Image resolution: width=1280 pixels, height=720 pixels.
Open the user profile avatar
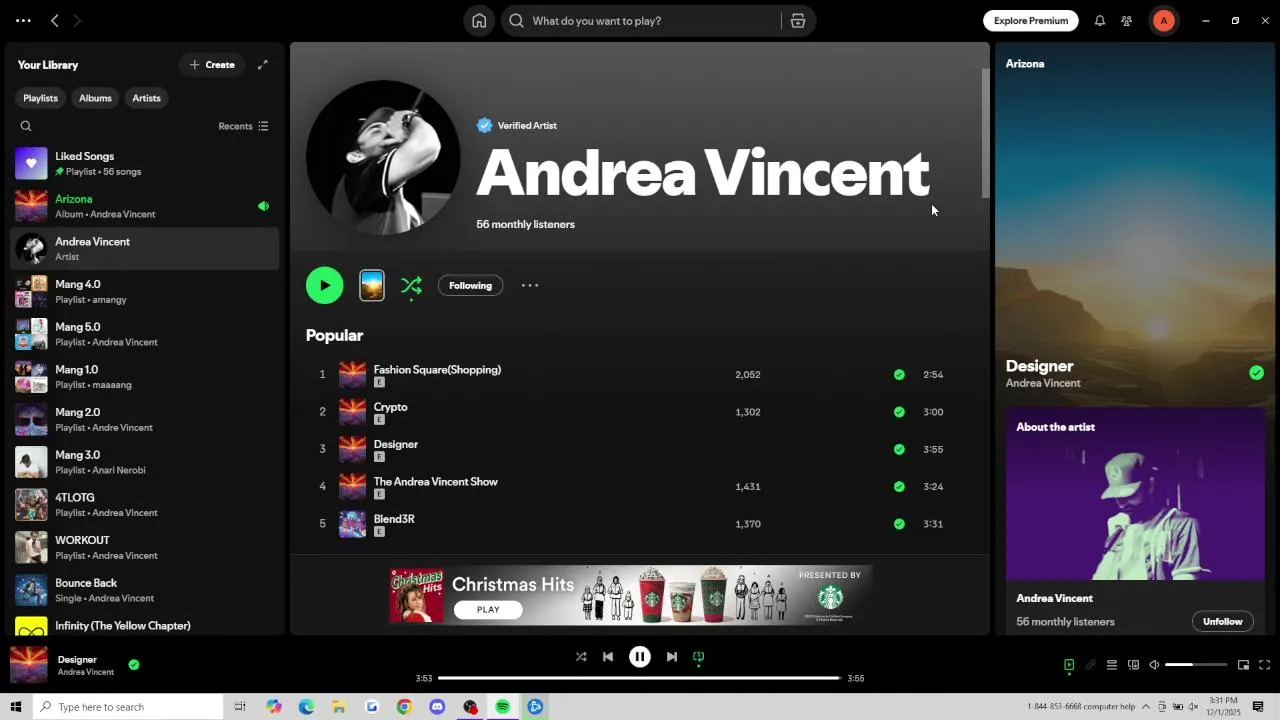[x=1163, y=21]
